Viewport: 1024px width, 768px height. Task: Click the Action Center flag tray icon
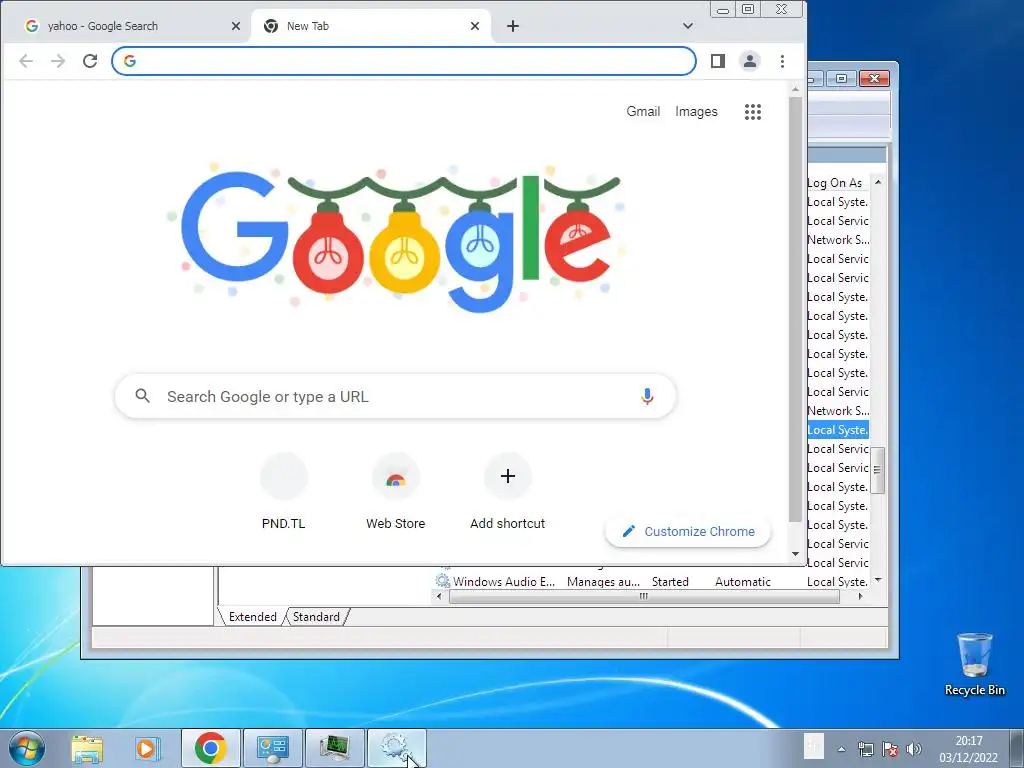pos(889,749)
